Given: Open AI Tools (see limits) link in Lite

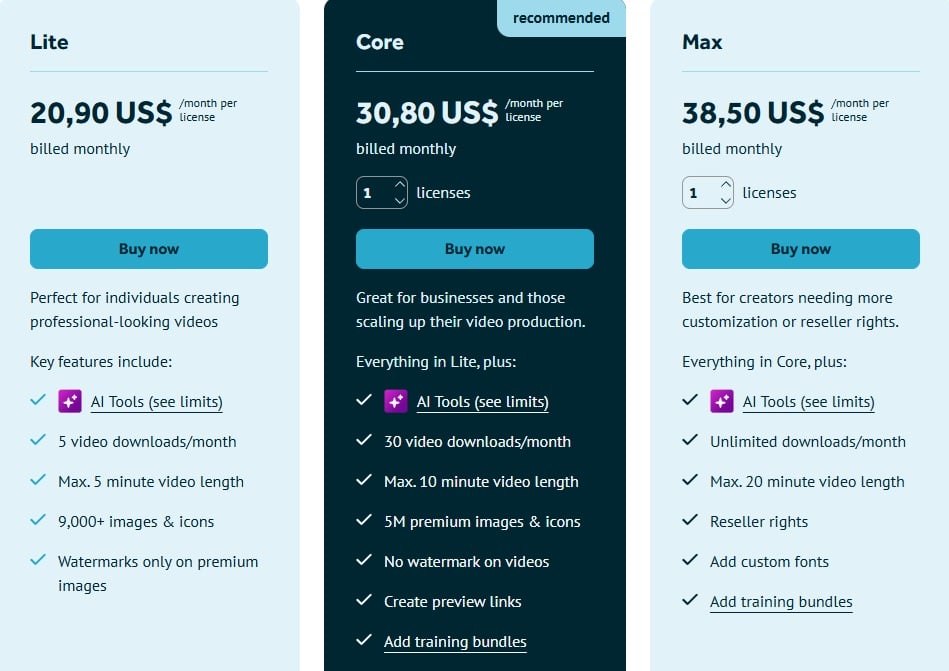Looking at the screenshot, I should click(156, 402).
